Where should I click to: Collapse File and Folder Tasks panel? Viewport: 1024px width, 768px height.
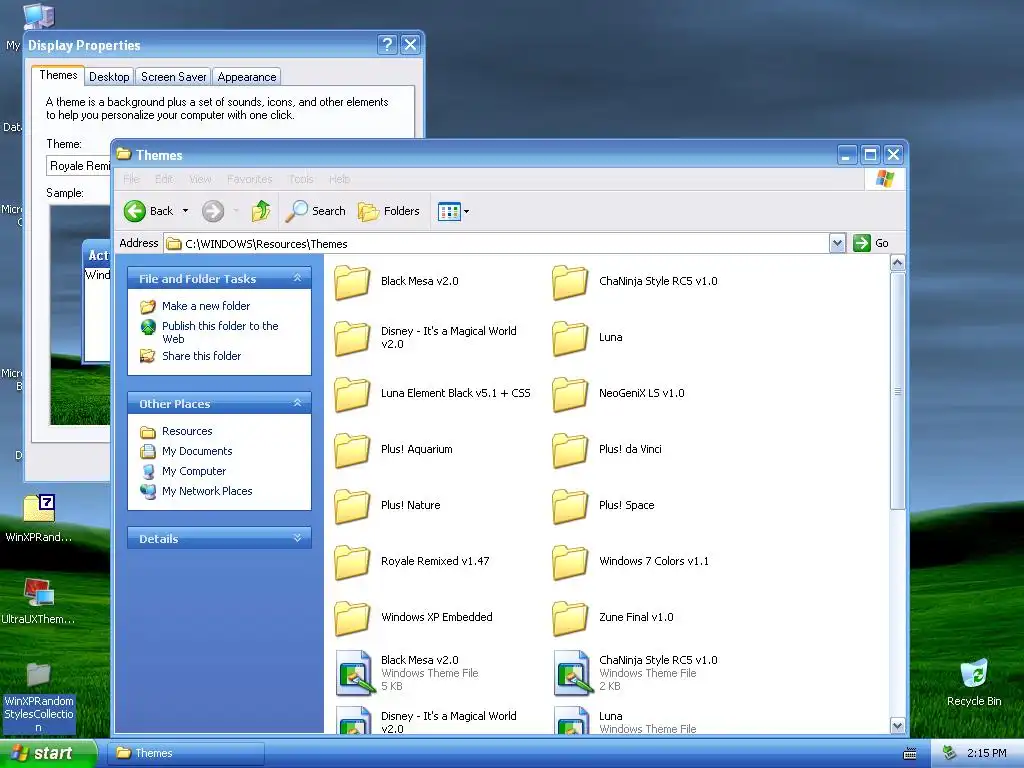pos(298,278)
